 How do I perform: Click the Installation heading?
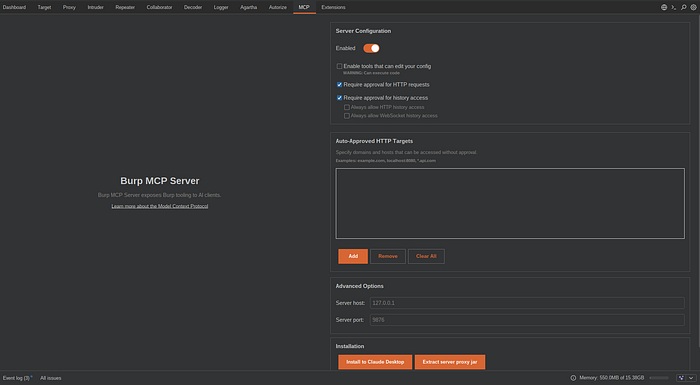350,346
